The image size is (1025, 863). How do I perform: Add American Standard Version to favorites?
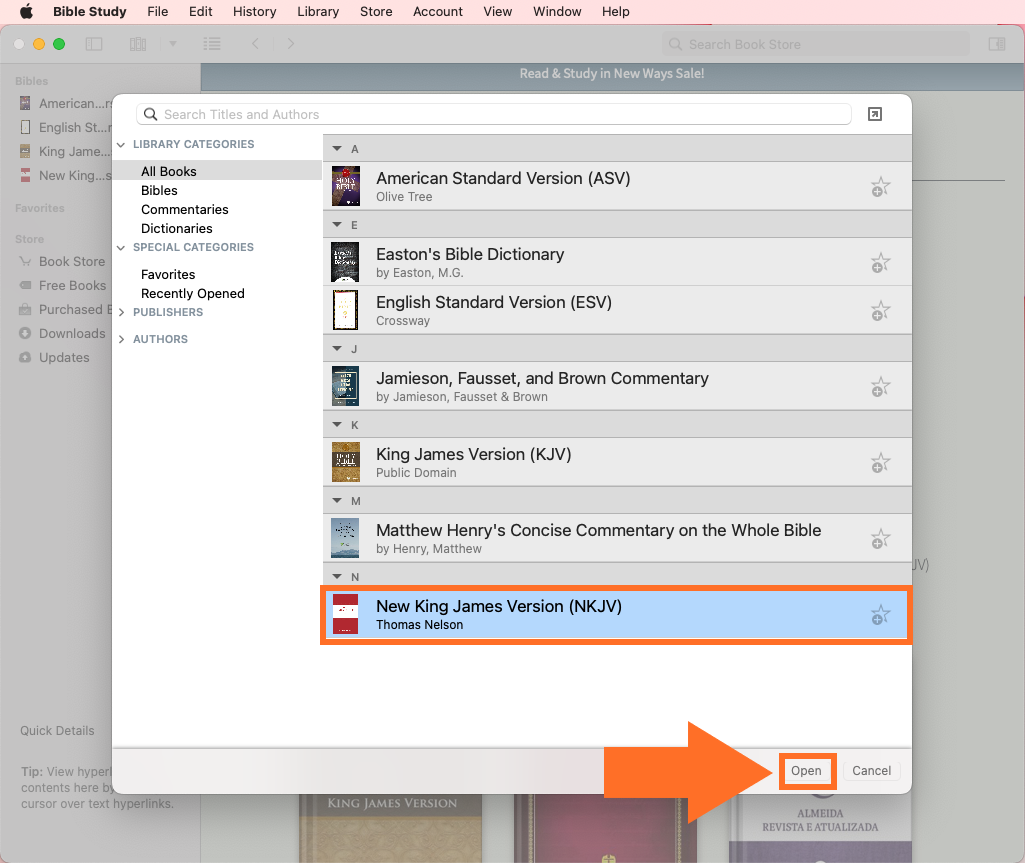pos(879,187)
